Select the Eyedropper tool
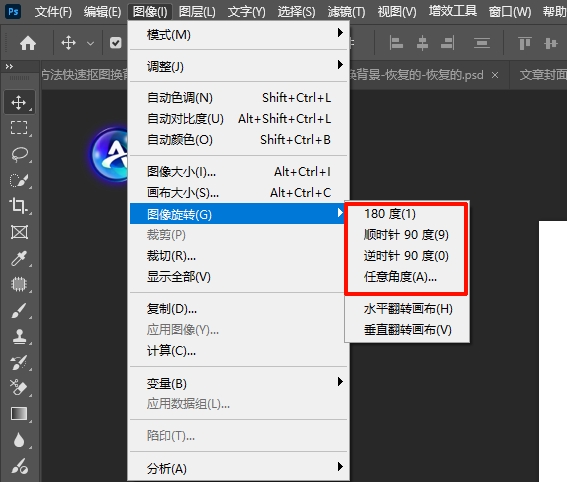 (19, 258)
